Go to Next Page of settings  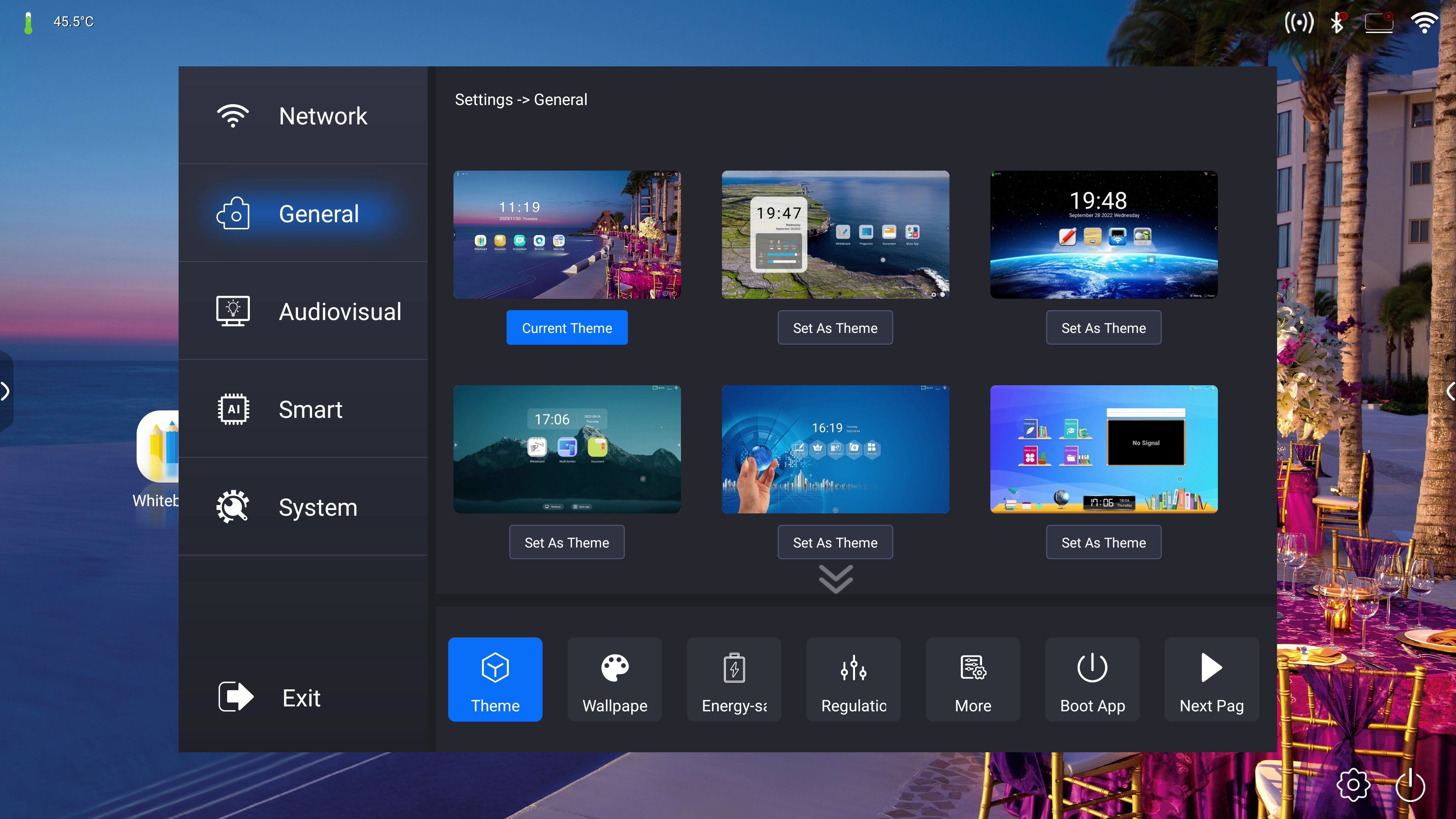pyautogui.click(x=1211, y=679)
